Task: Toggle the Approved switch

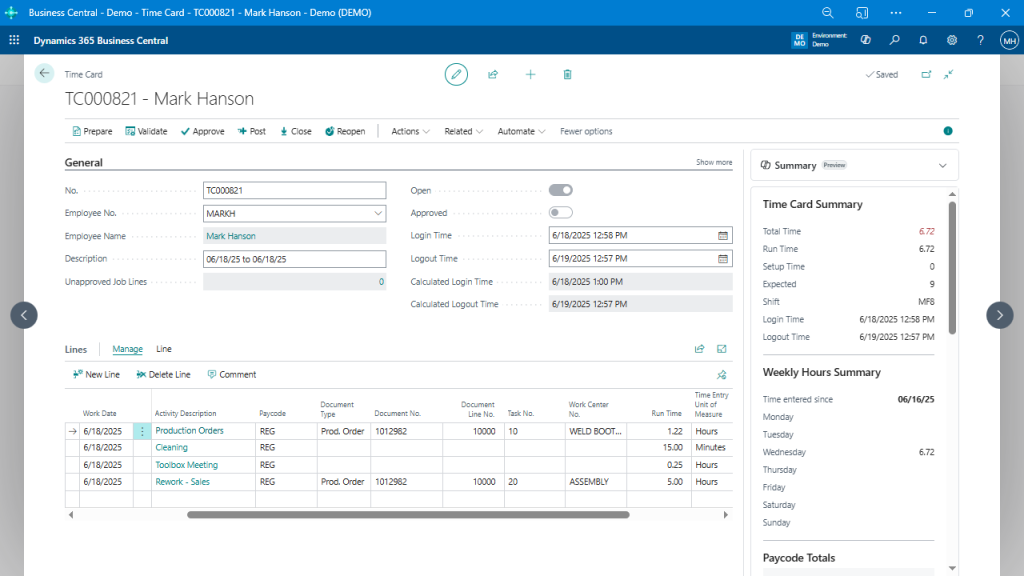Action: [560, 212]
